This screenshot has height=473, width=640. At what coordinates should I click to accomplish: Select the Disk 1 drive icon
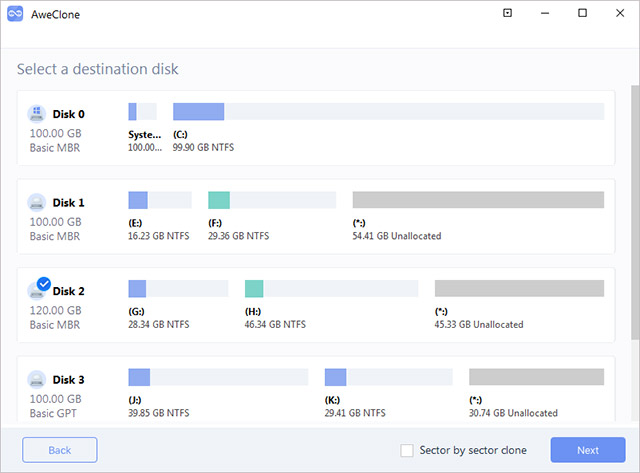pyautogui.click(x=37, y=202)
